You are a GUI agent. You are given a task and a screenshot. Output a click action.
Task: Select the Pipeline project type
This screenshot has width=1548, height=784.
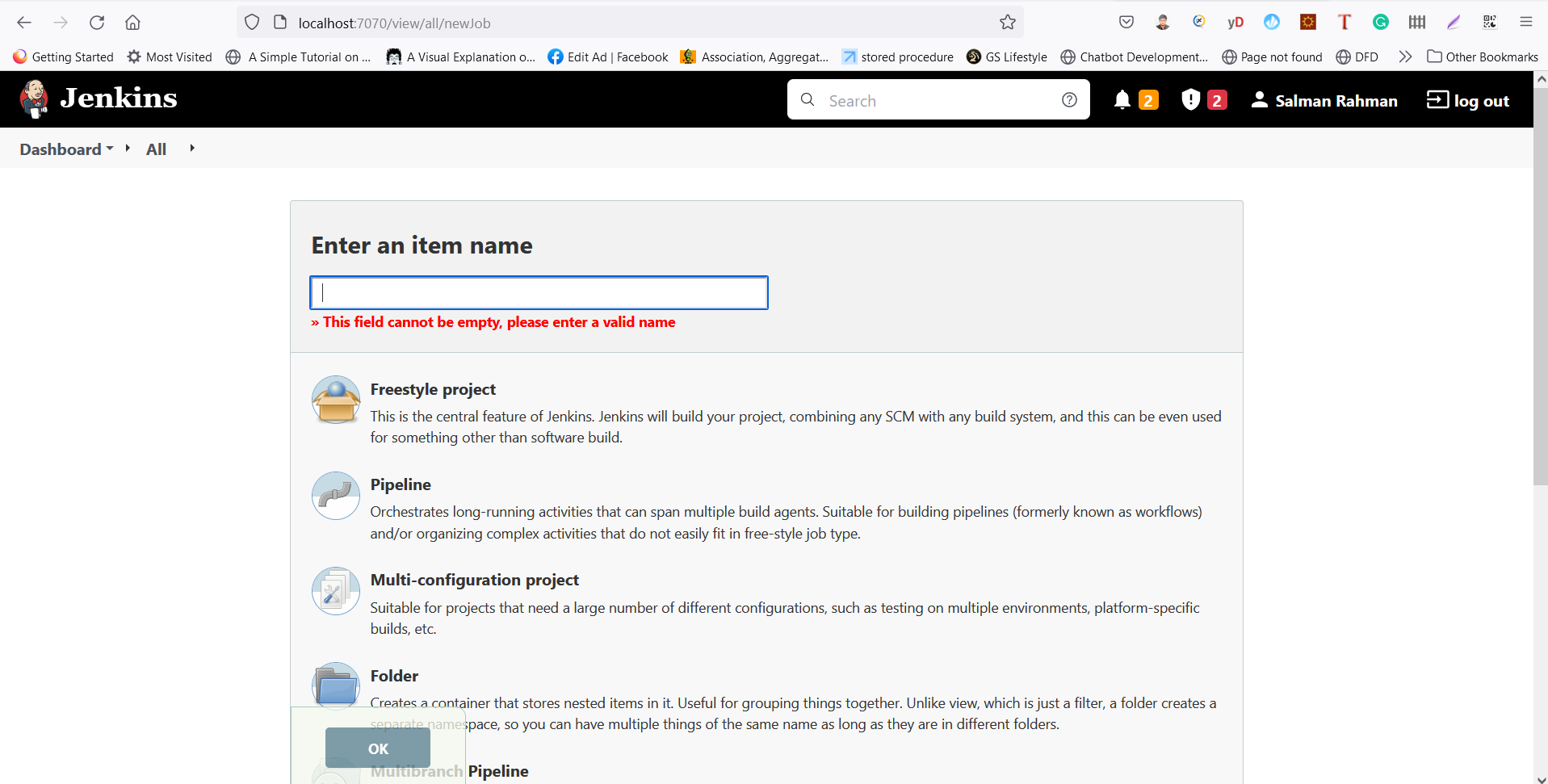(x=400, y=484)
